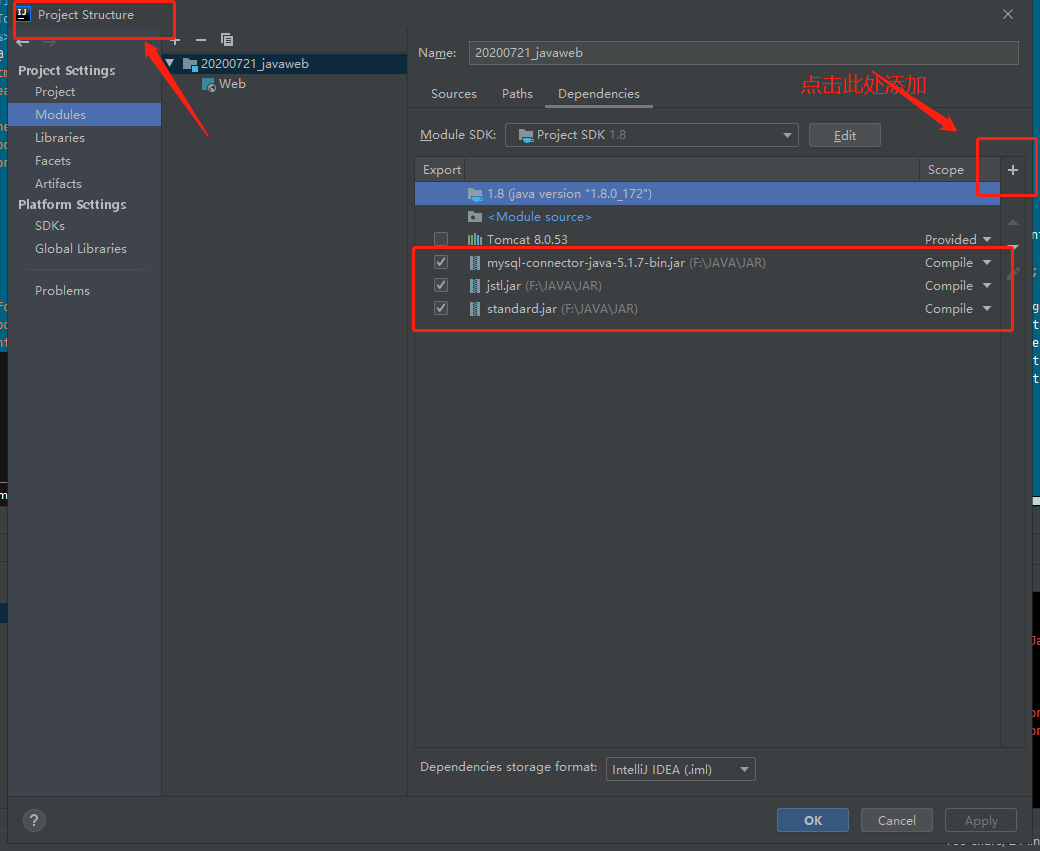1040x851 pixels.
Task: Select the <Module source> row
Action: [x=707, y=217]
